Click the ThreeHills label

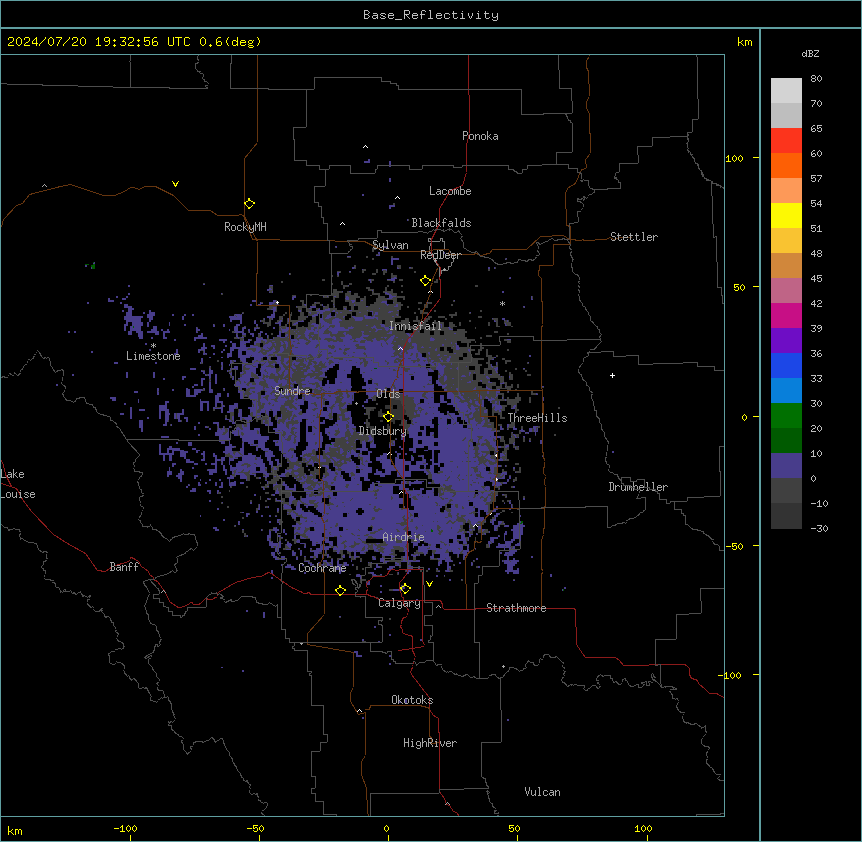coord(537,418)
